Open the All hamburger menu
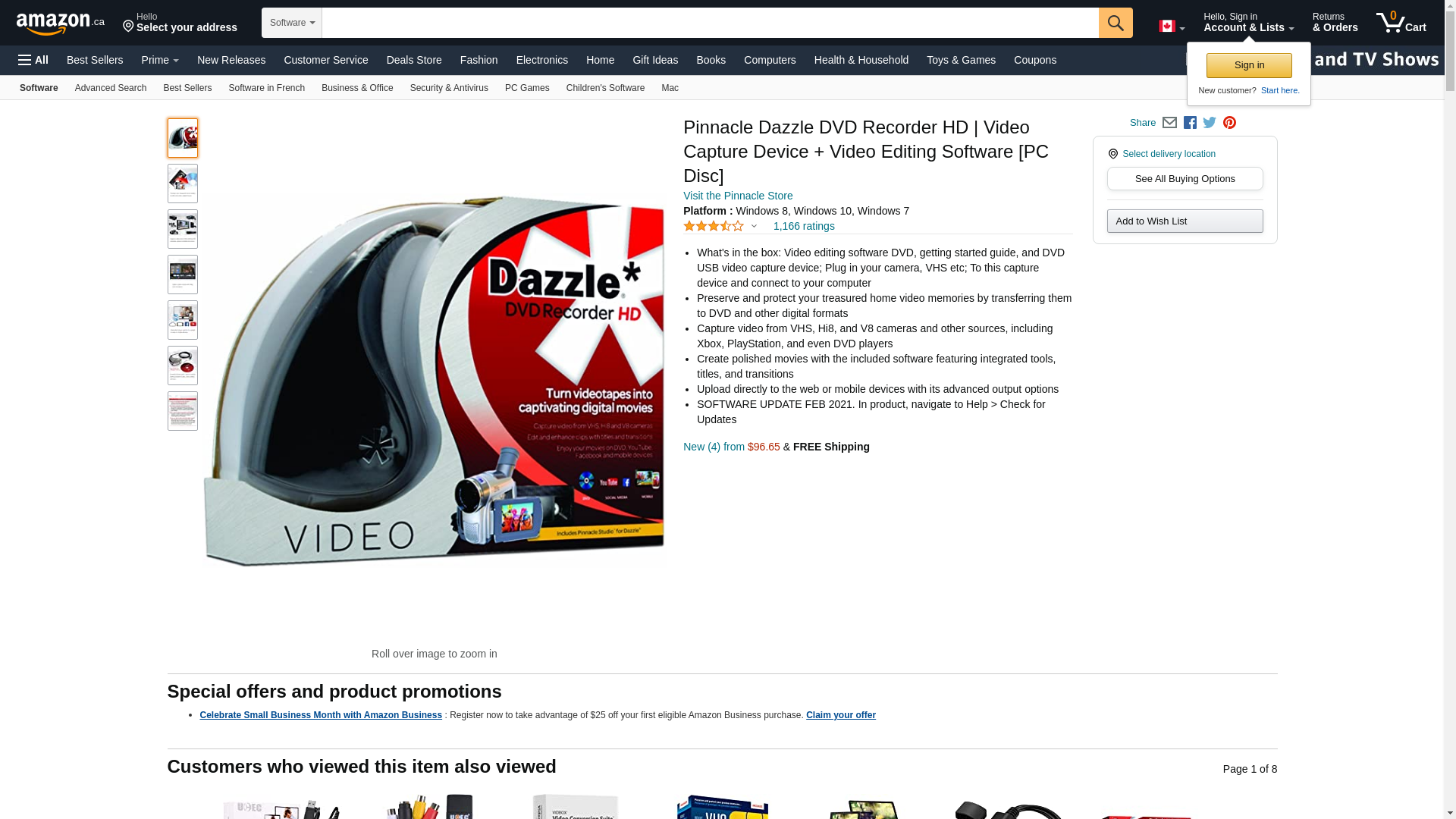The width and height of the screenshot is (1456, 819). [33, 60]
